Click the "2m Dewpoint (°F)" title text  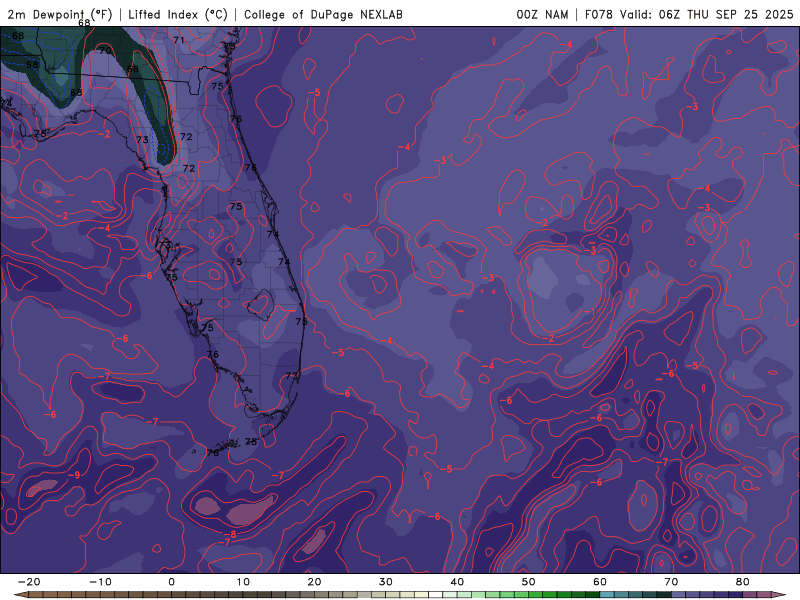[x=60, y=14]
